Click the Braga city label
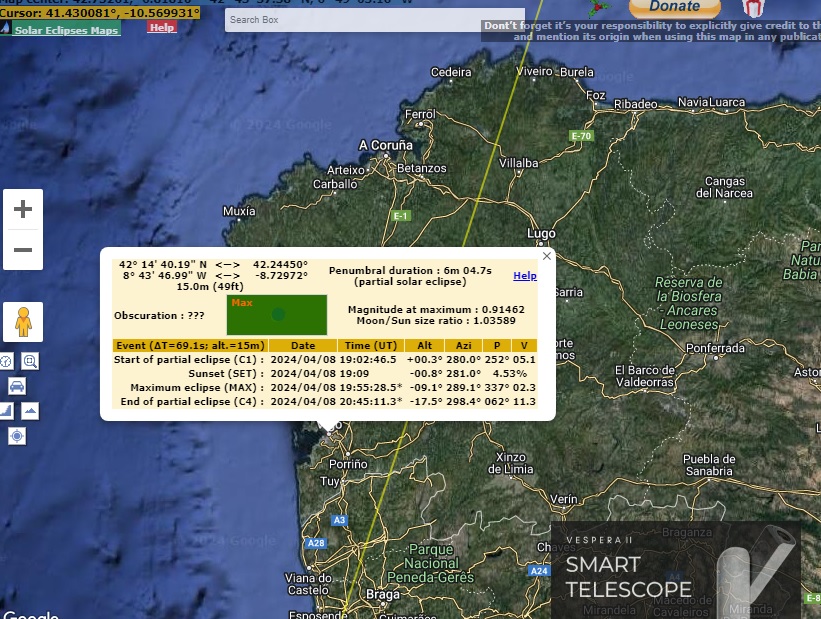Image resolution: width=821 pixels, height=619 pixels. [383, 594]
